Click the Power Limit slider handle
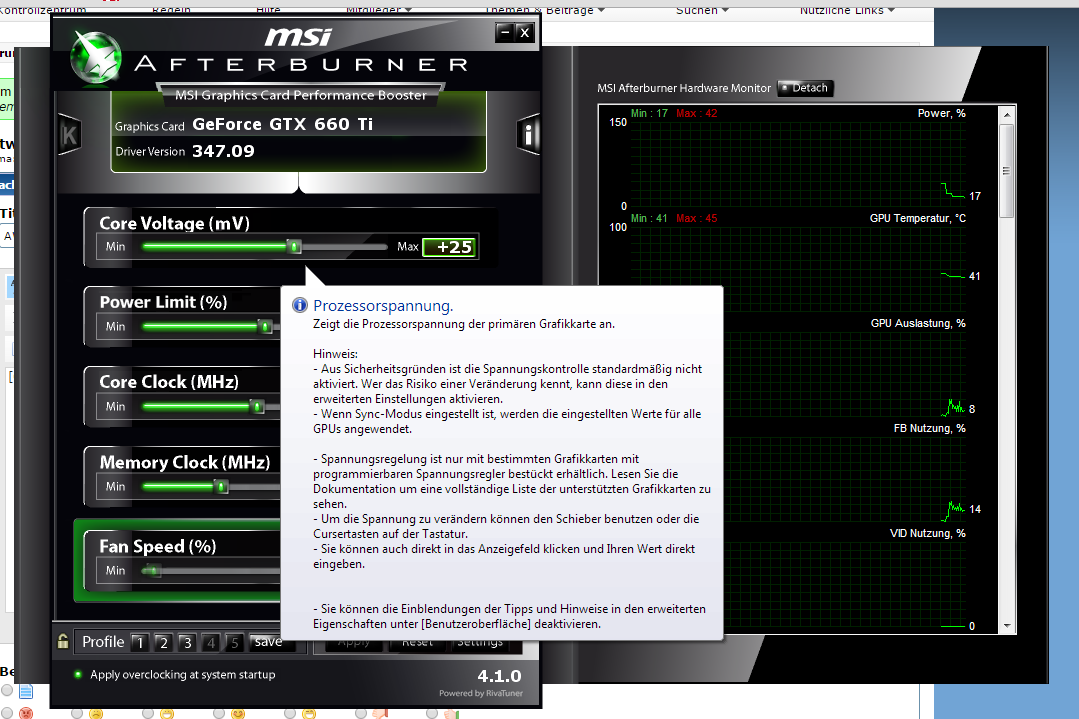1079x719 pixels. tap(265, 326)
